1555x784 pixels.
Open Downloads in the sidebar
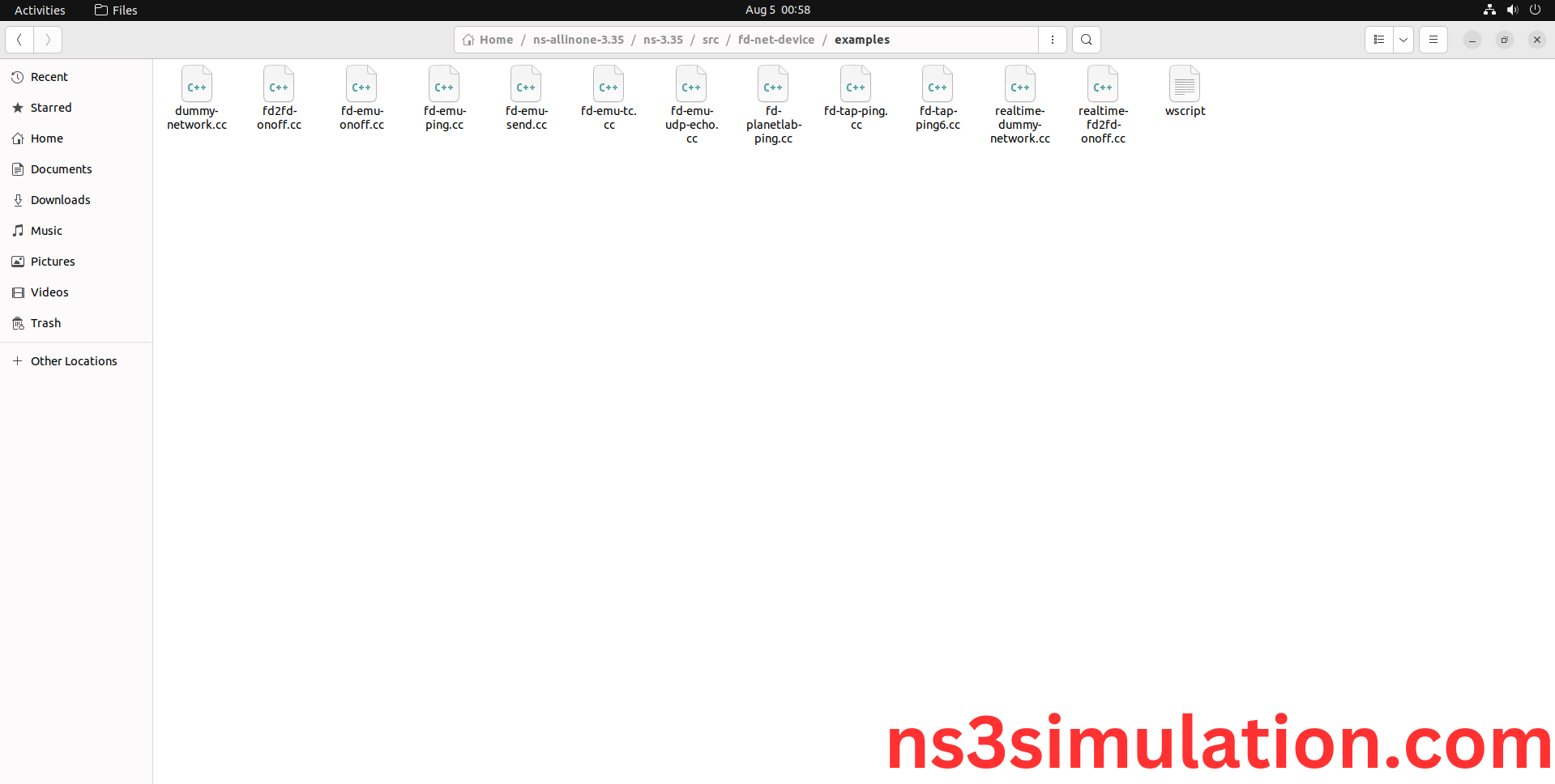click(60, 200)
